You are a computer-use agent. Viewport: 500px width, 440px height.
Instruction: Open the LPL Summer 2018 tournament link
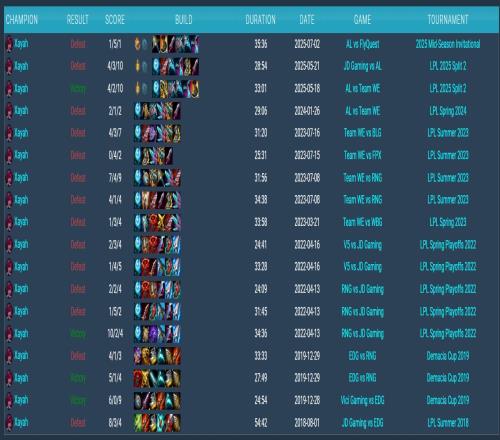coord(448,423)
